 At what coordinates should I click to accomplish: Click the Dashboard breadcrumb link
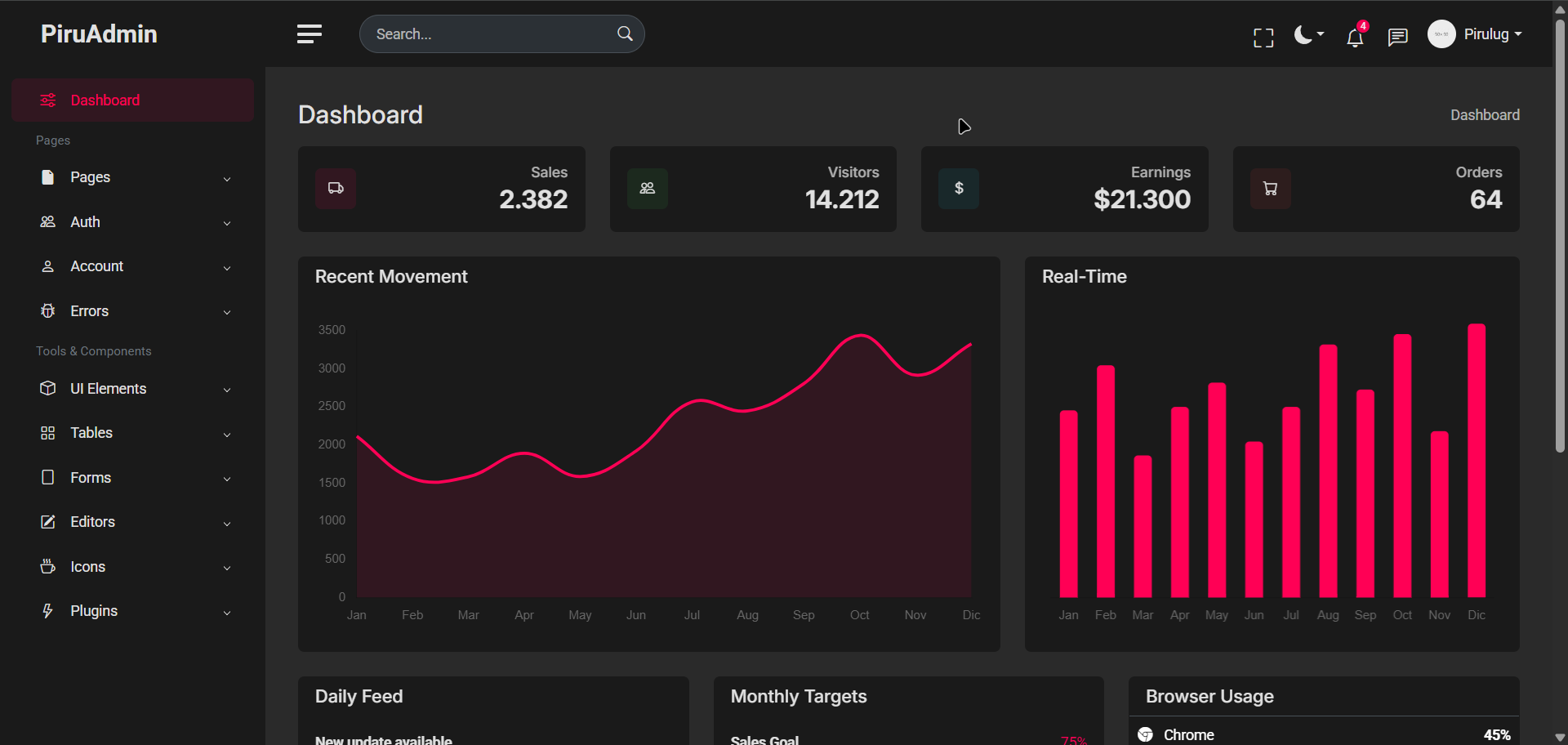point(1485,115)
